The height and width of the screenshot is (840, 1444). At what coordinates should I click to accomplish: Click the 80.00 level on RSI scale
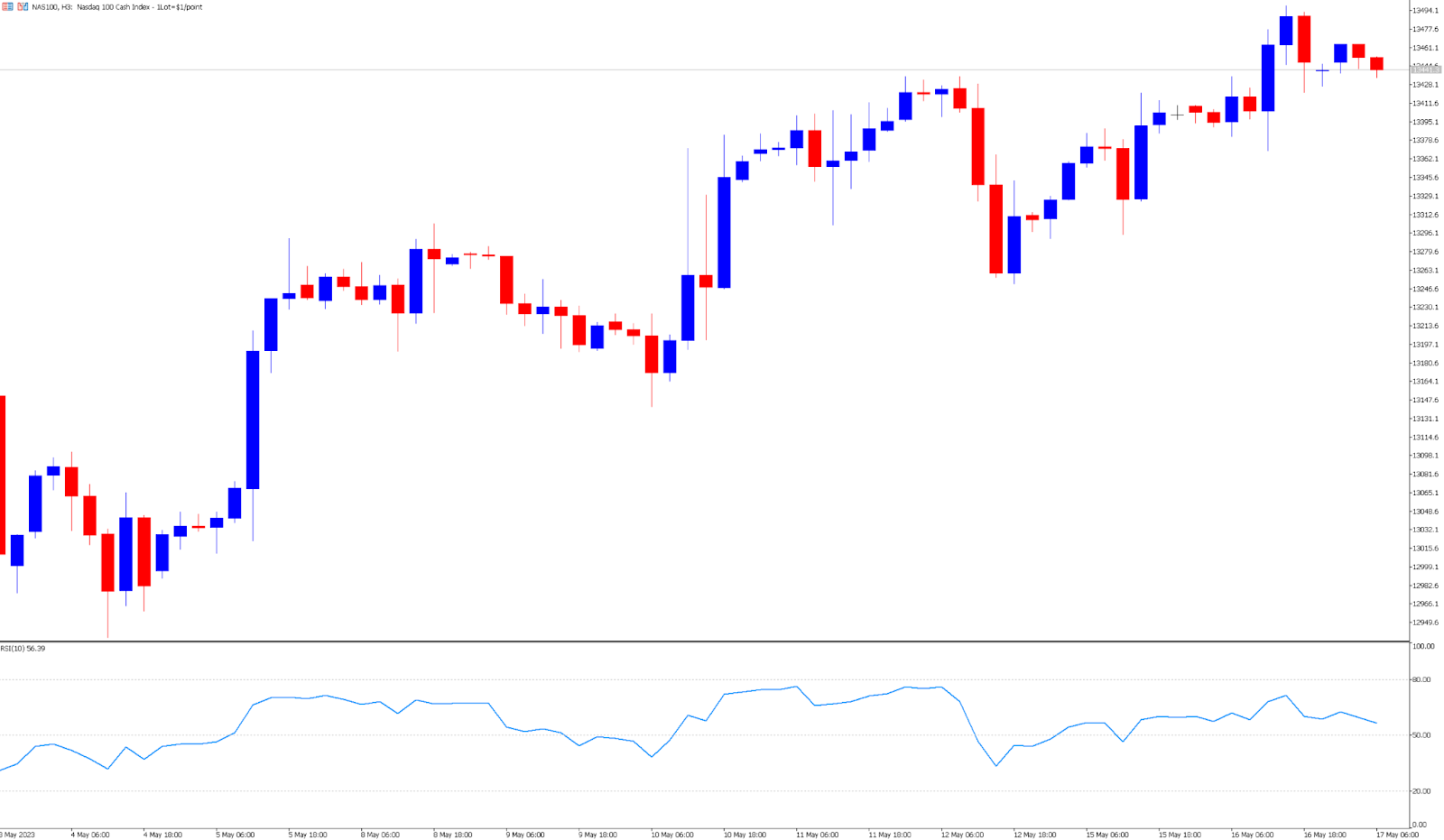[1421, 679]
